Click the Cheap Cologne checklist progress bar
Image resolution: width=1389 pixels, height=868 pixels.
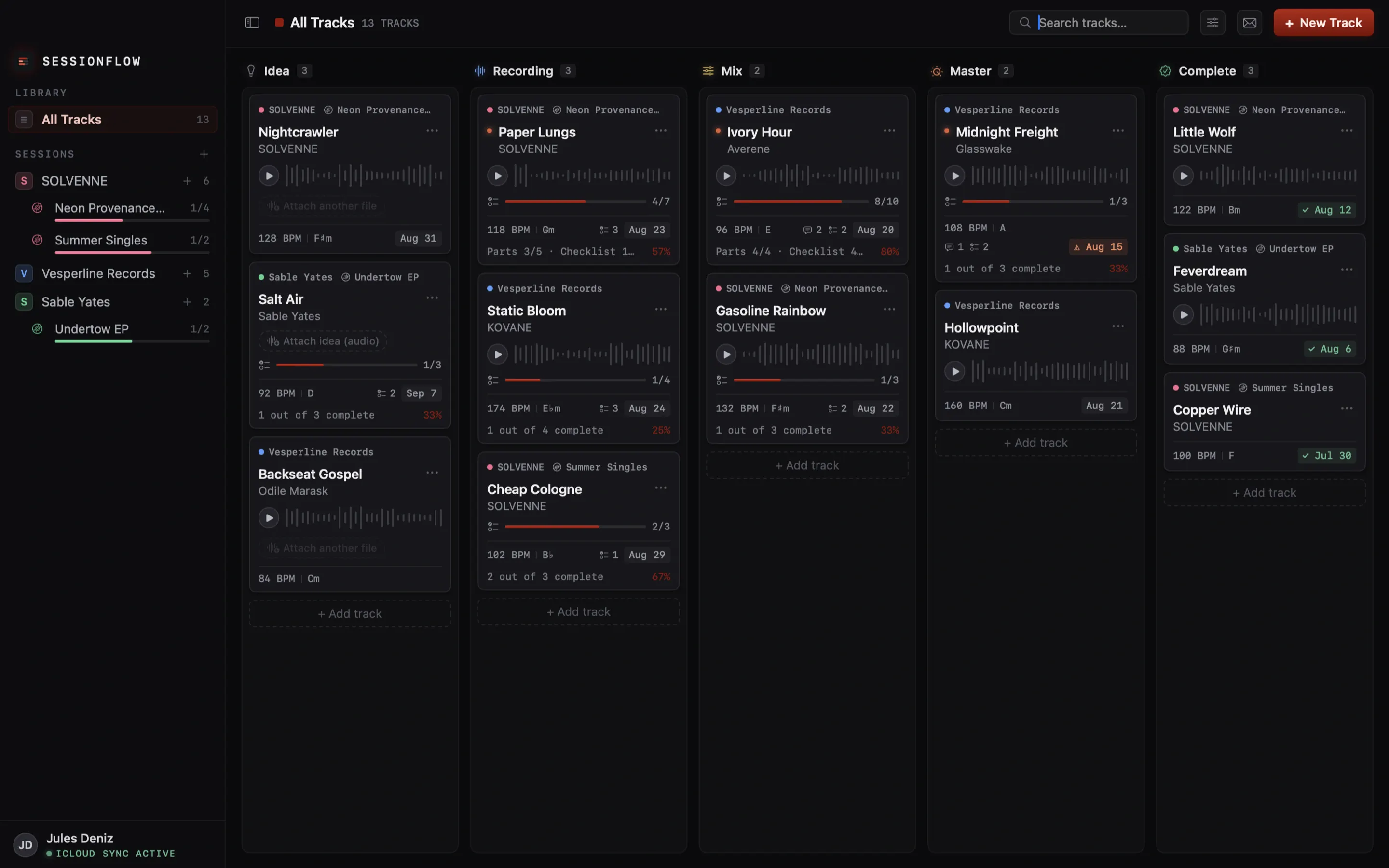tap(575, 527)
